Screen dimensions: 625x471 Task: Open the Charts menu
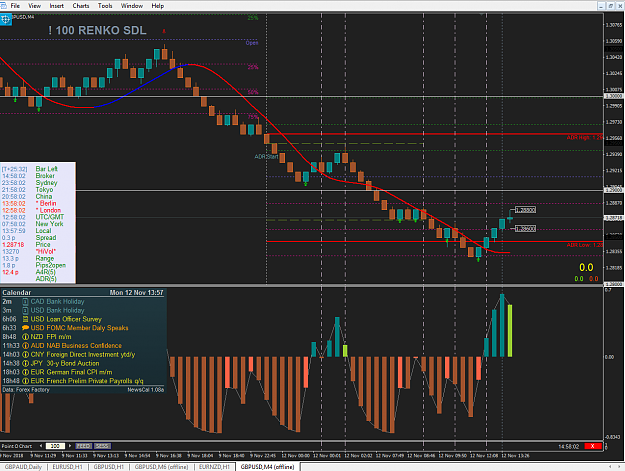click(x=81, y=6)
